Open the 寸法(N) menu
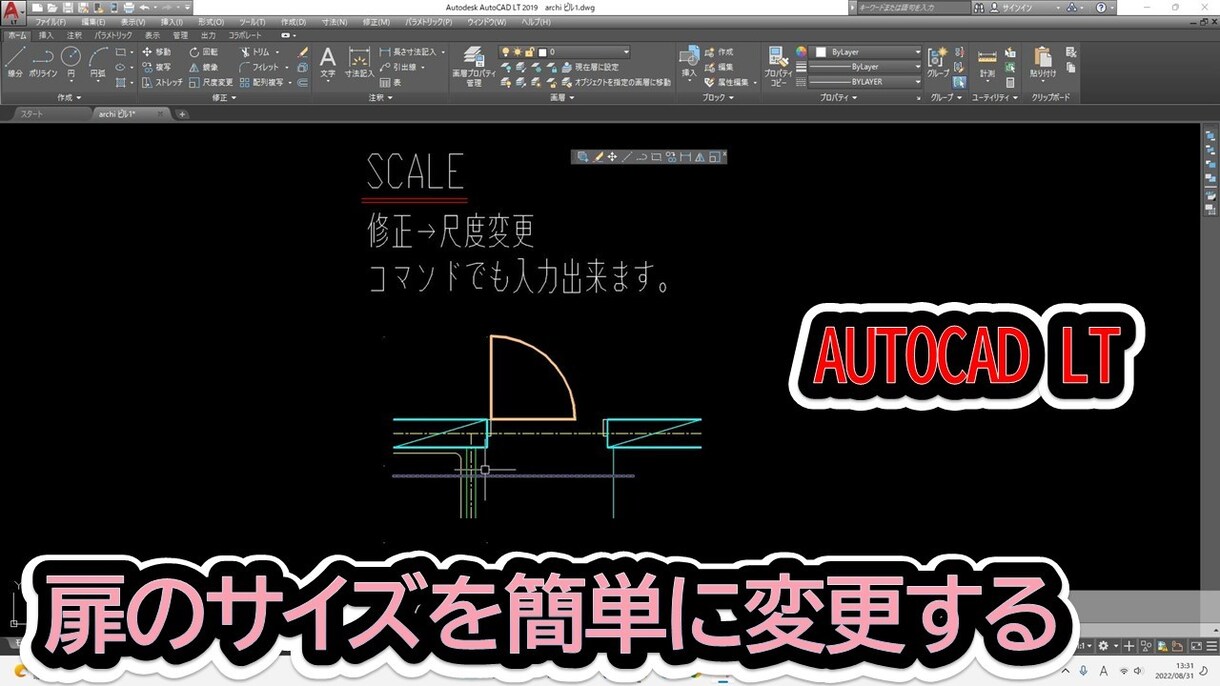Image resolution: width=1220 pixels, height=686 pixels. [x=335, y=21]
